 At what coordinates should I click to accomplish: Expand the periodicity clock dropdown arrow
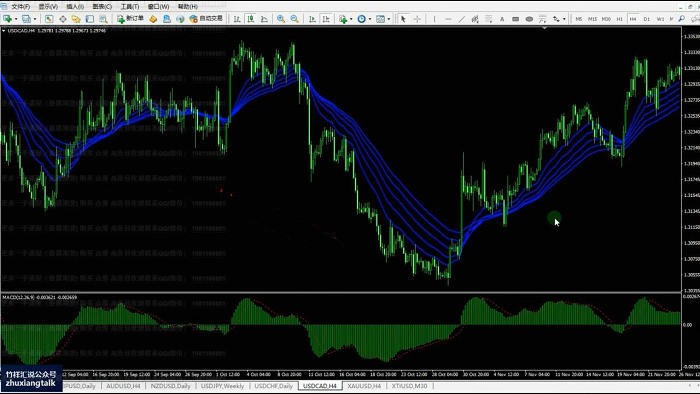tap(370, 19)
